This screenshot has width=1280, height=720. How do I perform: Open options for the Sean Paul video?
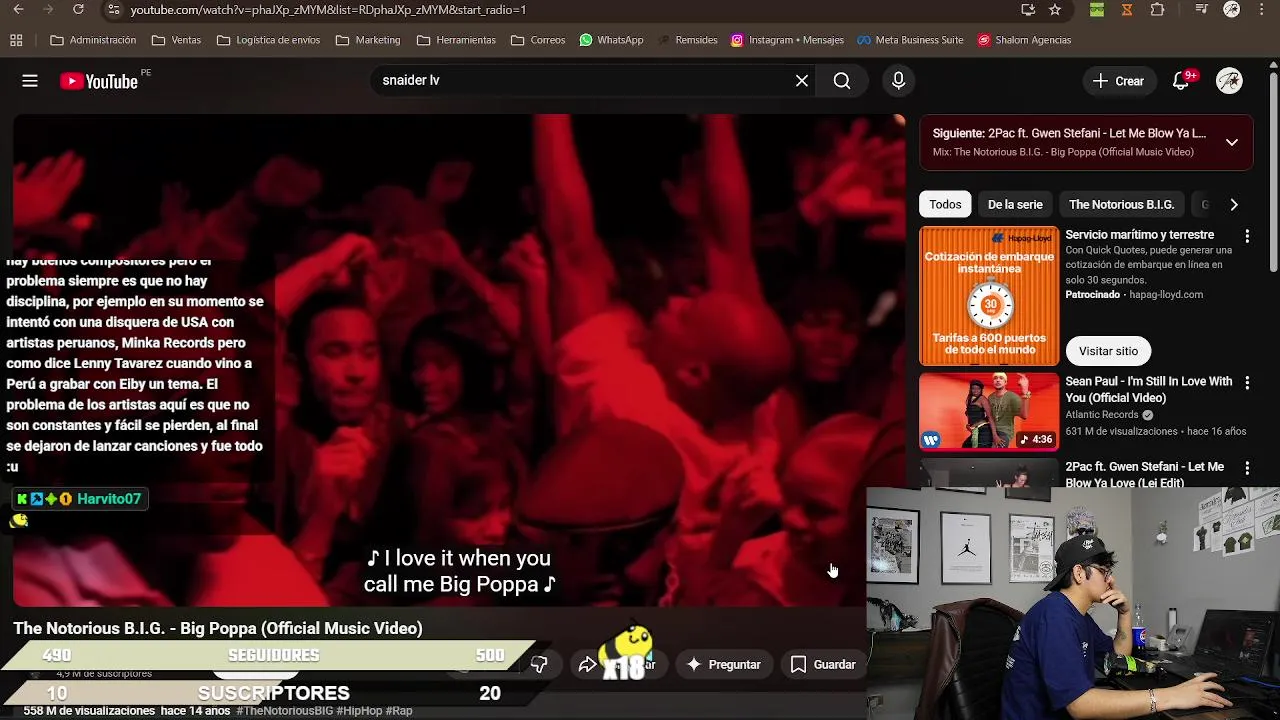click(x=1247, y=383)
